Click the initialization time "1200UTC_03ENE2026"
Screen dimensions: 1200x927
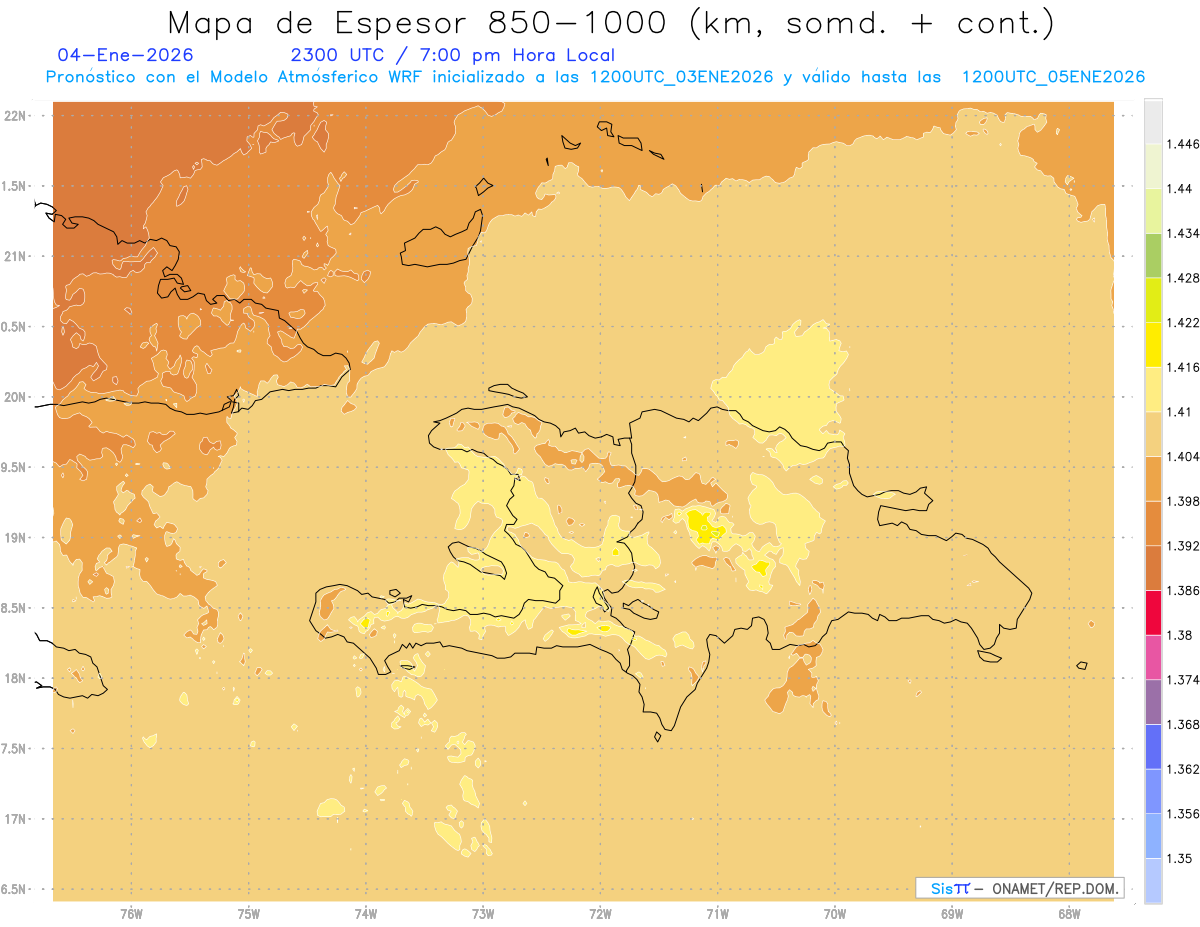[682, 77]
